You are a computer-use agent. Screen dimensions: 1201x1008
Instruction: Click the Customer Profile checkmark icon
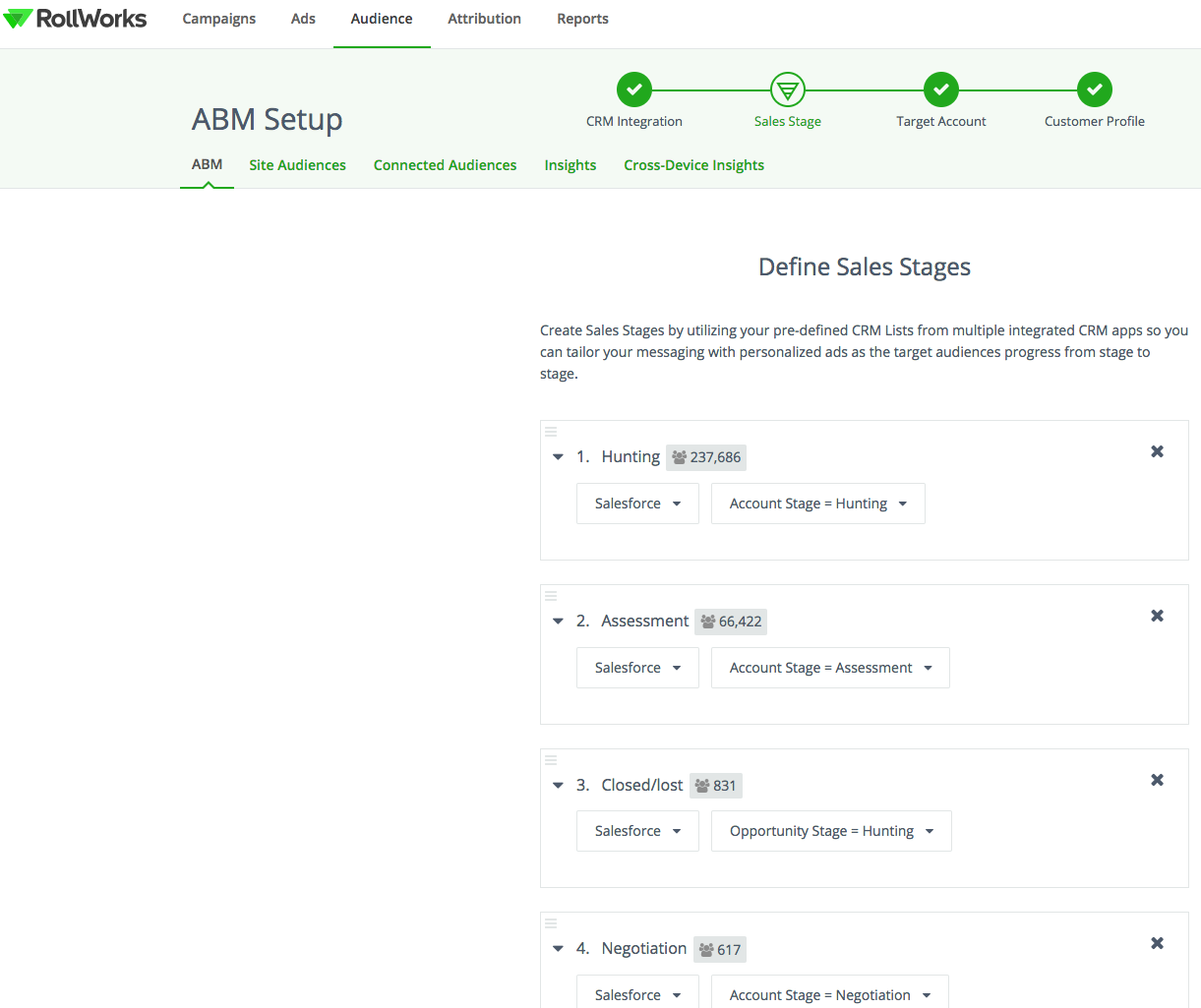(x=1094, y=89)
